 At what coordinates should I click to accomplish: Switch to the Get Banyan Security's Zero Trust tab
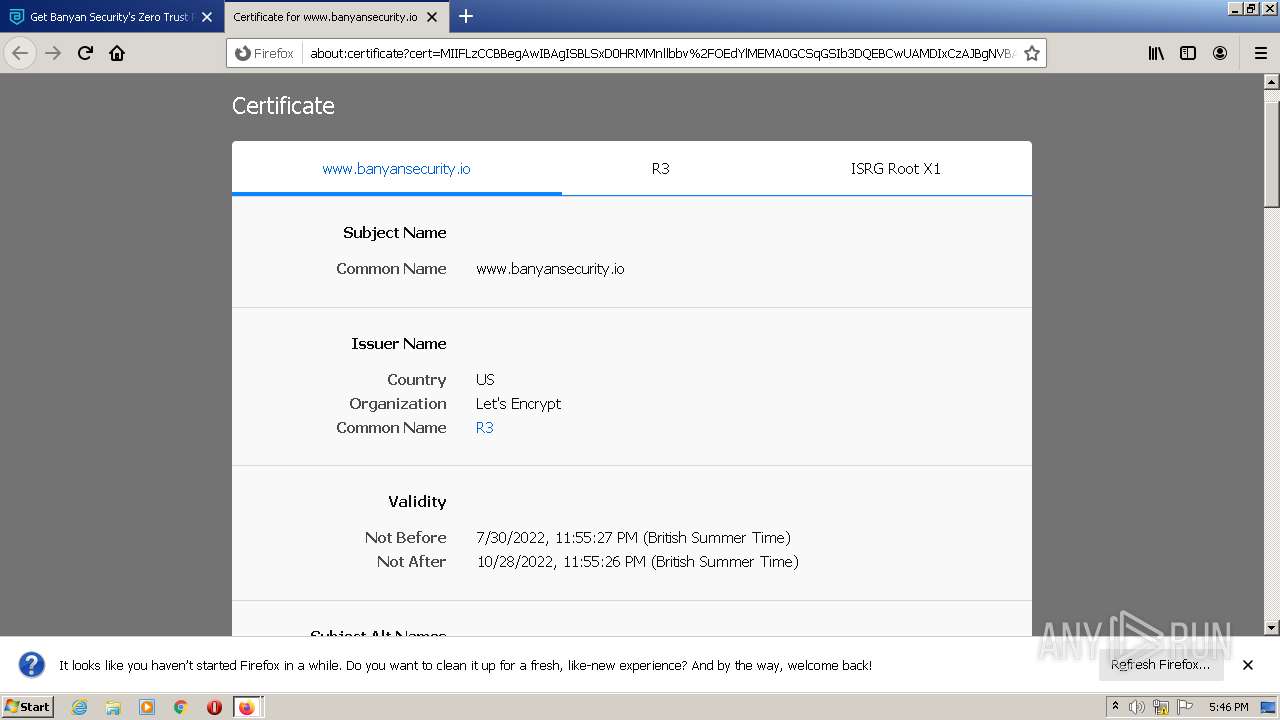110,17
